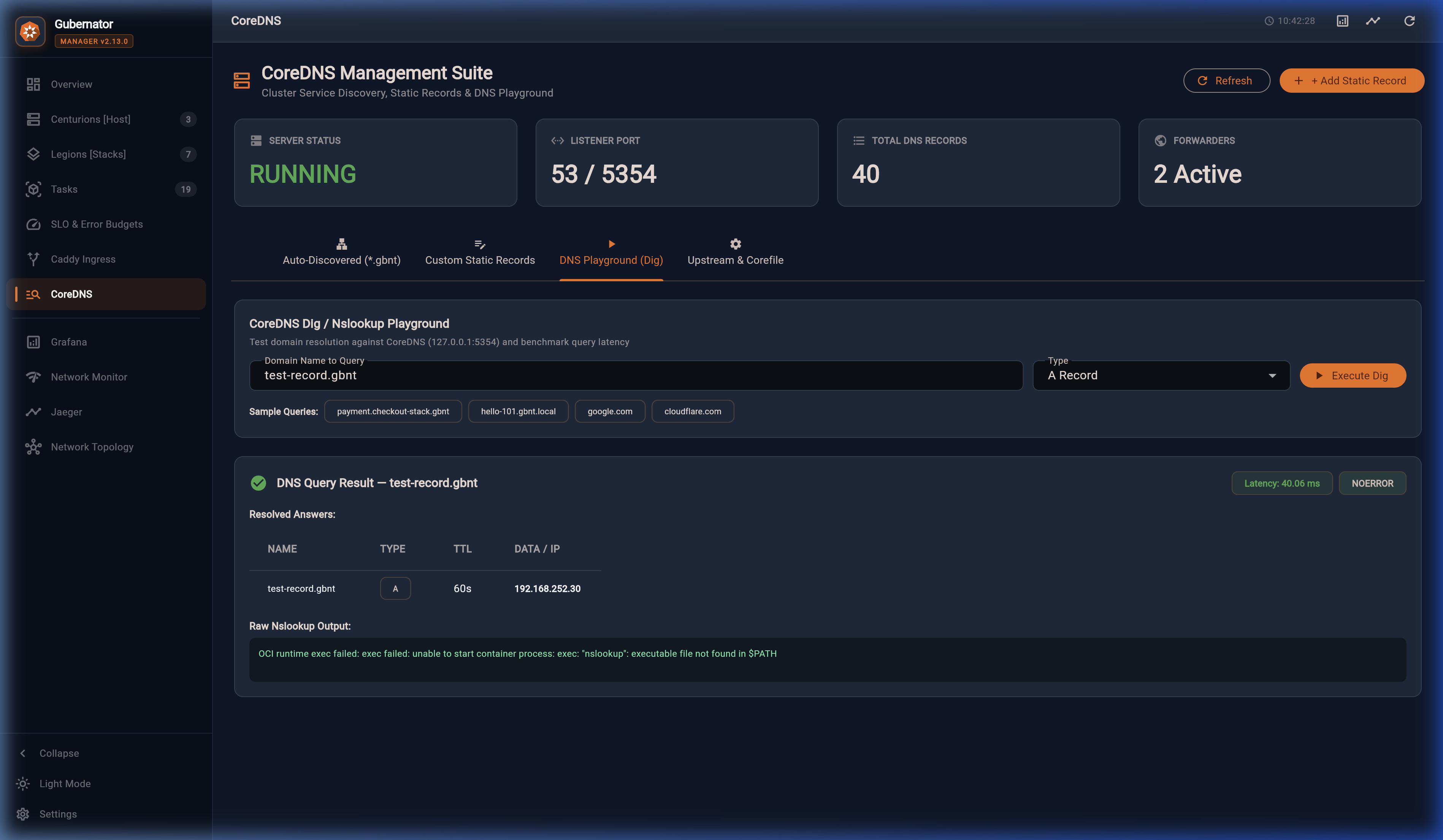Open Legions [Stacks] page
1443x840 pixels.
106,154
